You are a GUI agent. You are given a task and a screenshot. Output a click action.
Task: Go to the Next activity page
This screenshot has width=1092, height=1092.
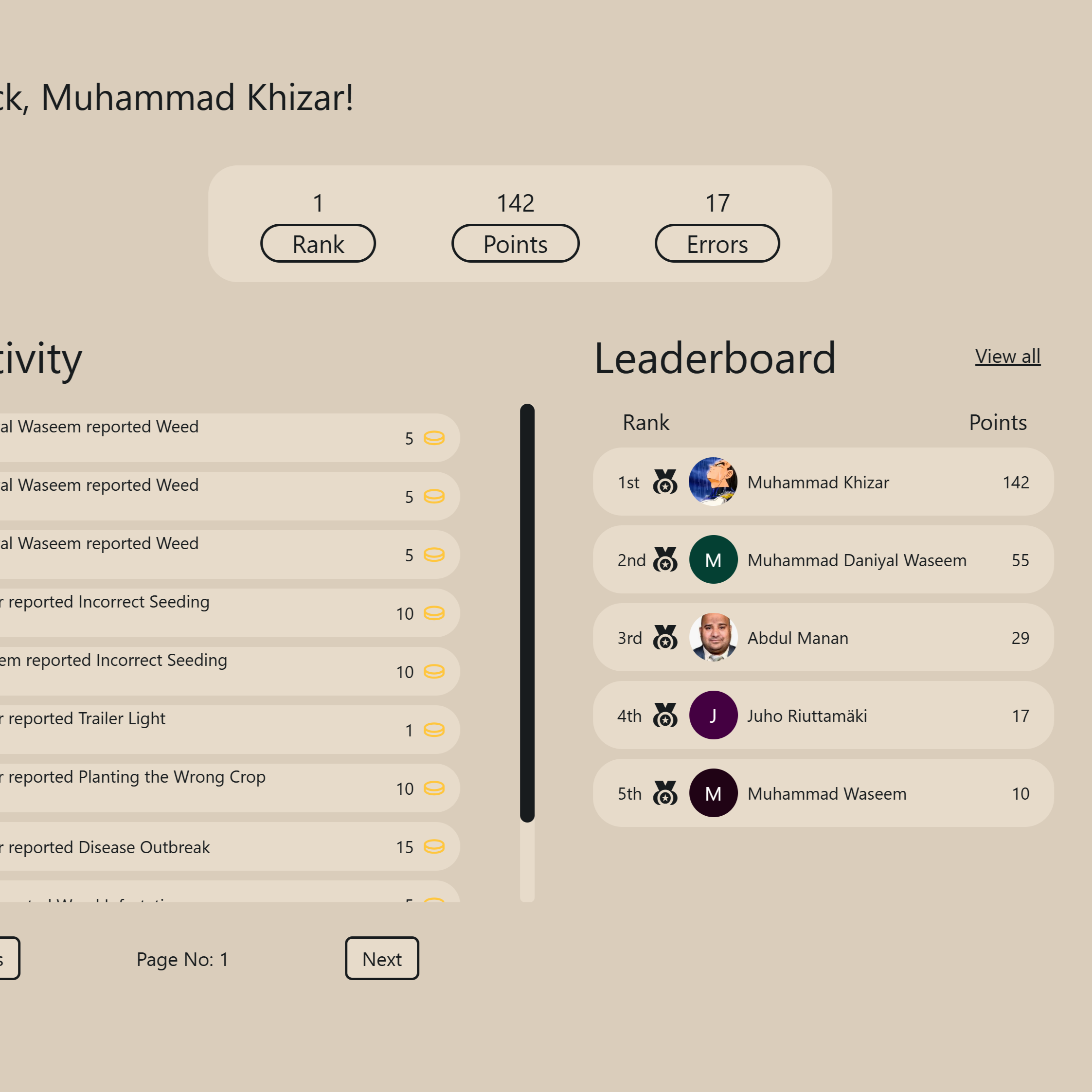[x=382, y=959]
